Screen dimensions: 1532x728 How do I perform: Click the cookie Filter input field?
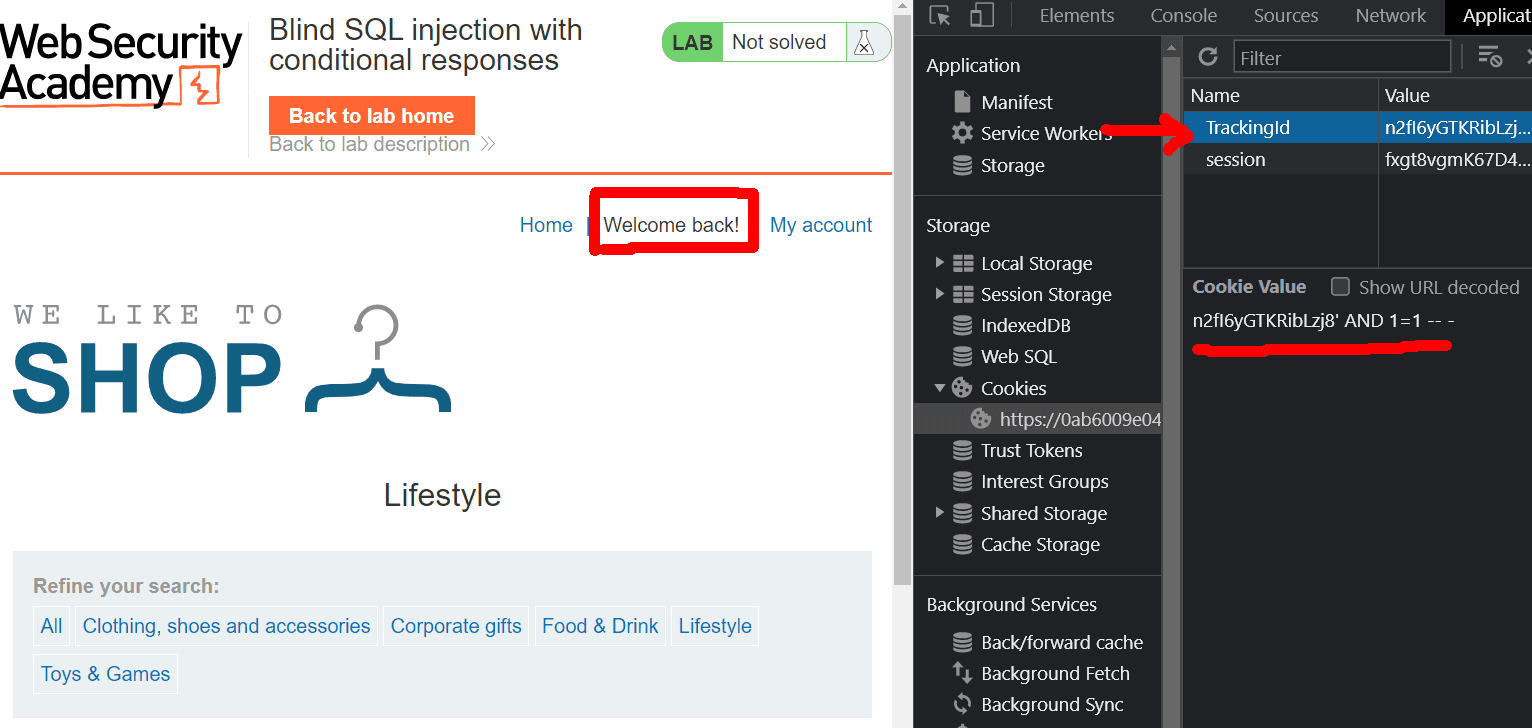click(x=1342, y=57)
